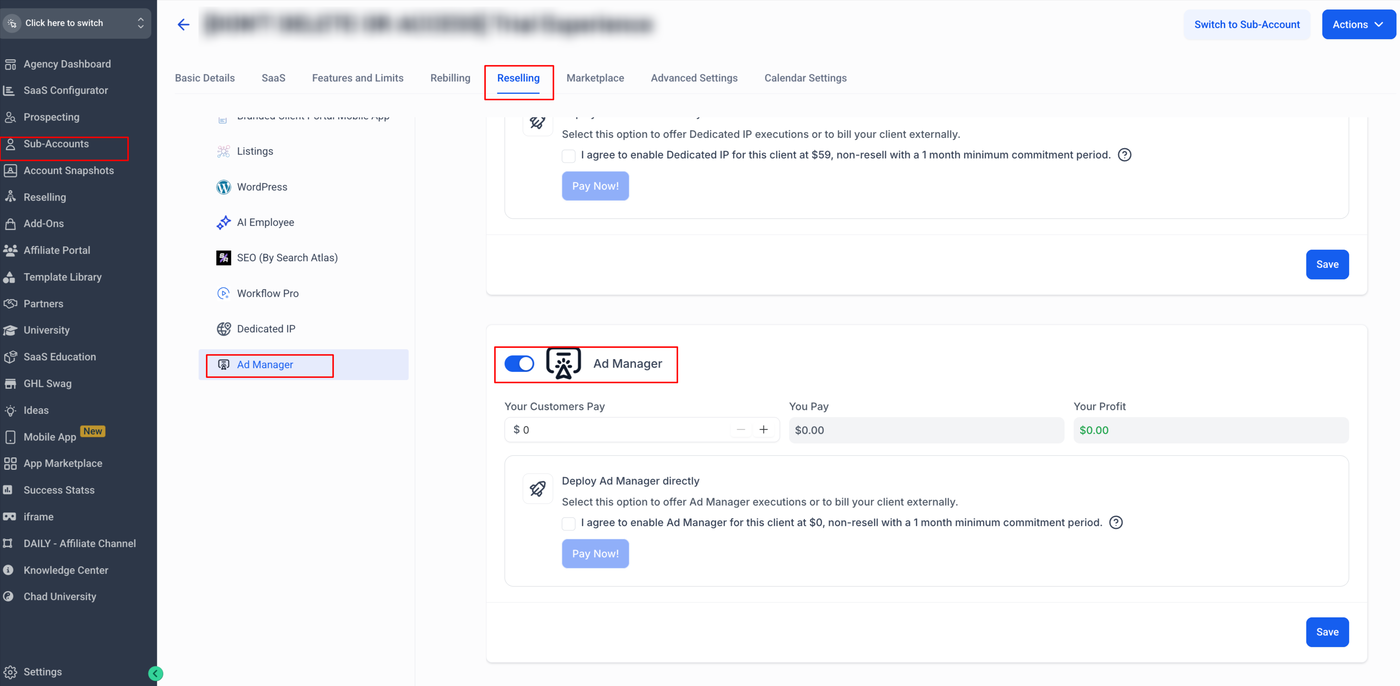Click the AI Employee sparkle icon
The image size is (1400, 686).
[x=223, y=223]
